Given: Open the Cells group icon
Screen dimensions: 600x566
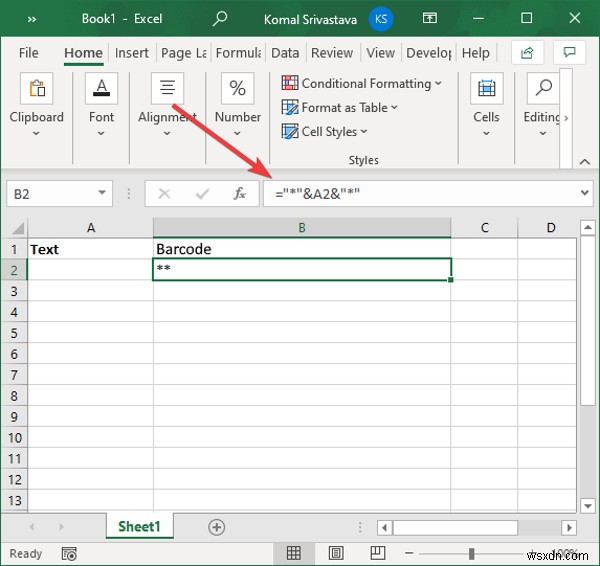Looking at the screenshot, I should 486,88.
